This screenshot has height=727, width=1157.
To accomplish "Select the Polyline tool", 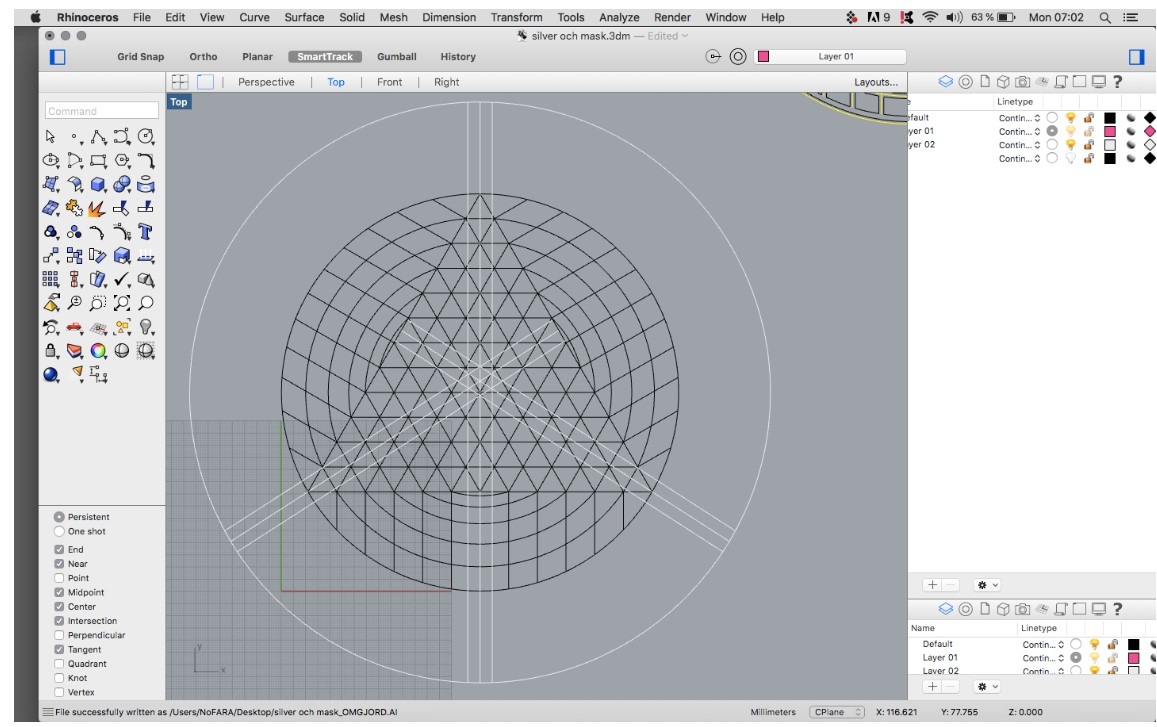I will 98,136.
